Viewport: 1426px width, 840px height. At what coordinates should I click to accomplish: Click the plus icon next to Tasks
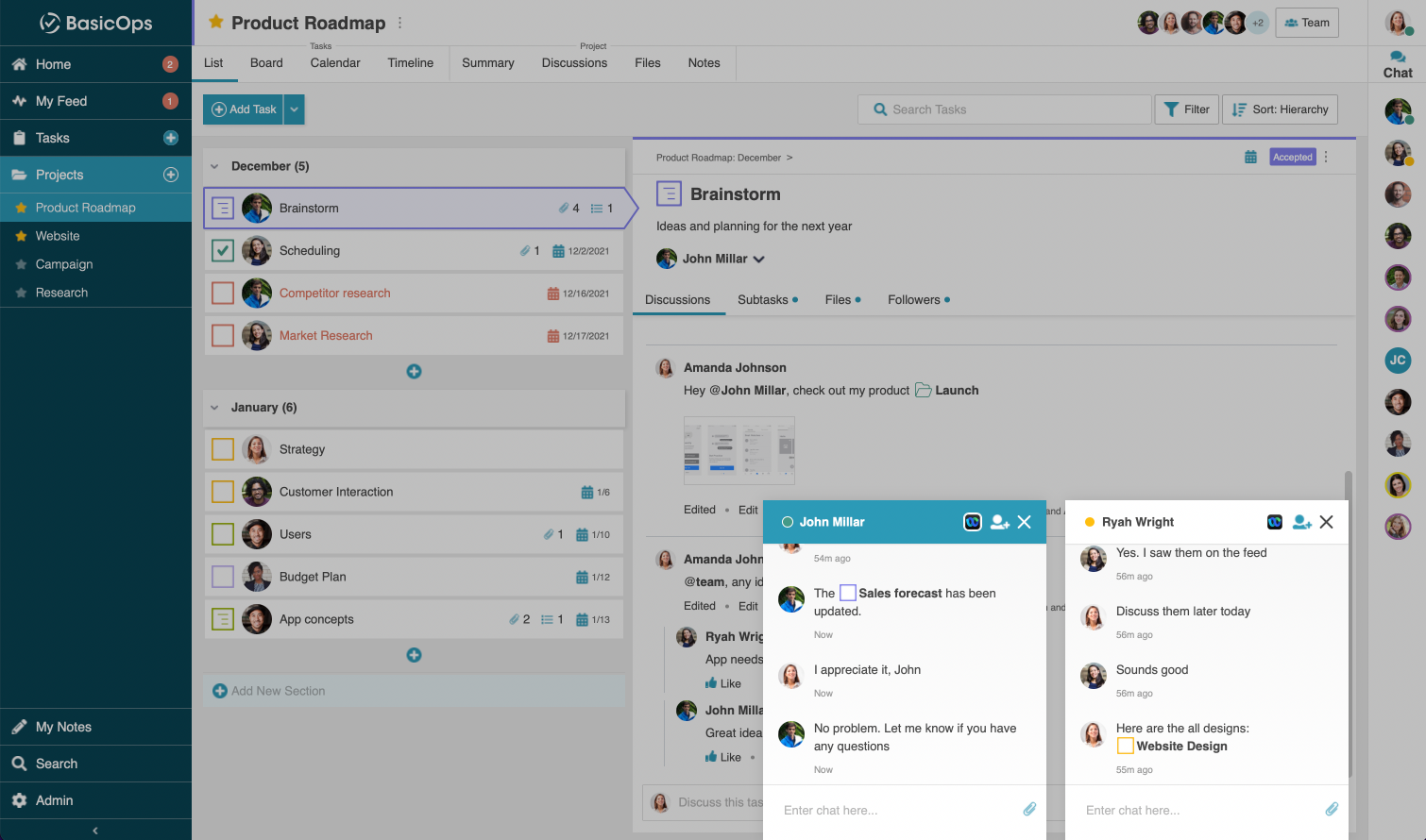point(171,138)
